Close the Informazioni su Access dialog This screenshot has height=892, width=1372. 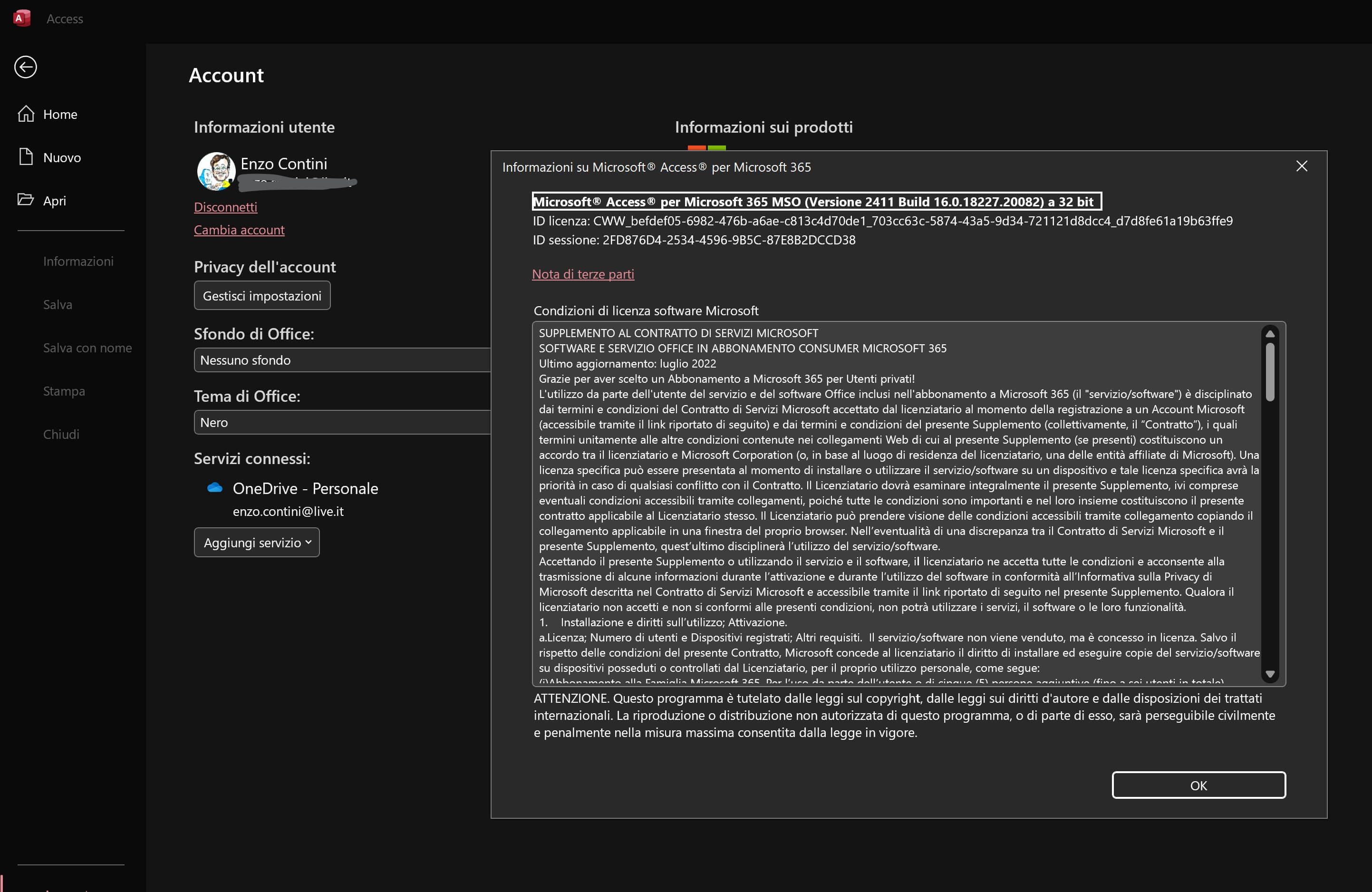(x=1301, y=166)
